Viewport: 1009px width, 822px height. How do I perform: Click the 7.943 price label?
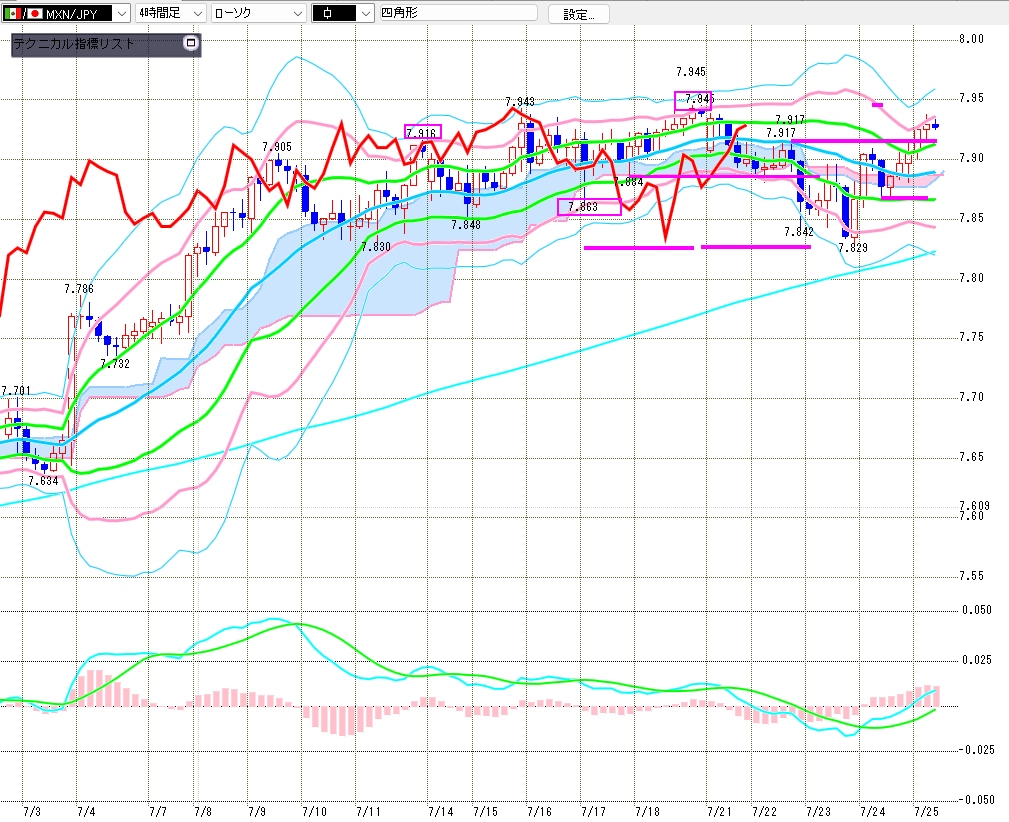coord(520,102)
